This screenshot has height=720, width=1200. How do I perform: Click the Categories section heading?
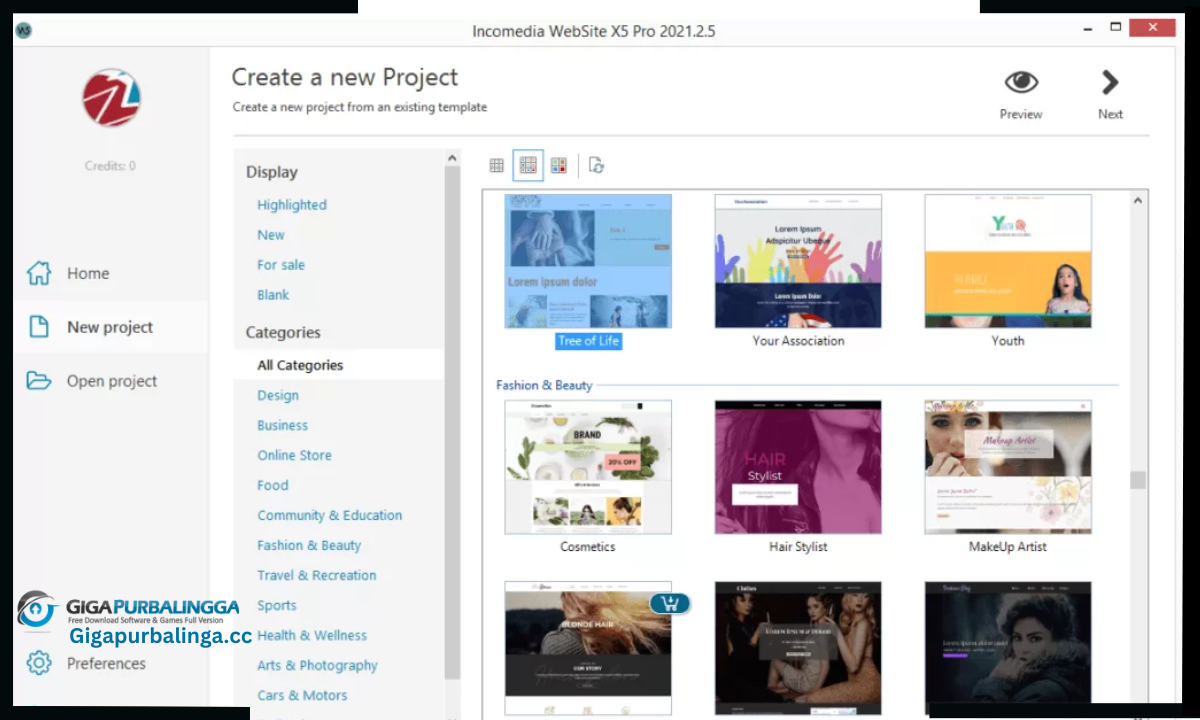[x=283, y=332]
